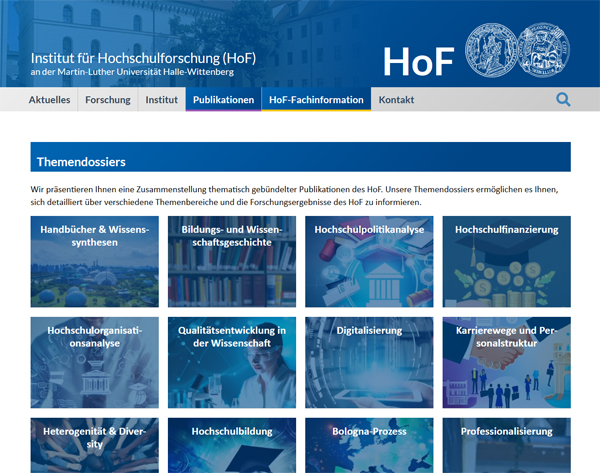
Task: Go to the Kontakt page
Action: [396, 99]
